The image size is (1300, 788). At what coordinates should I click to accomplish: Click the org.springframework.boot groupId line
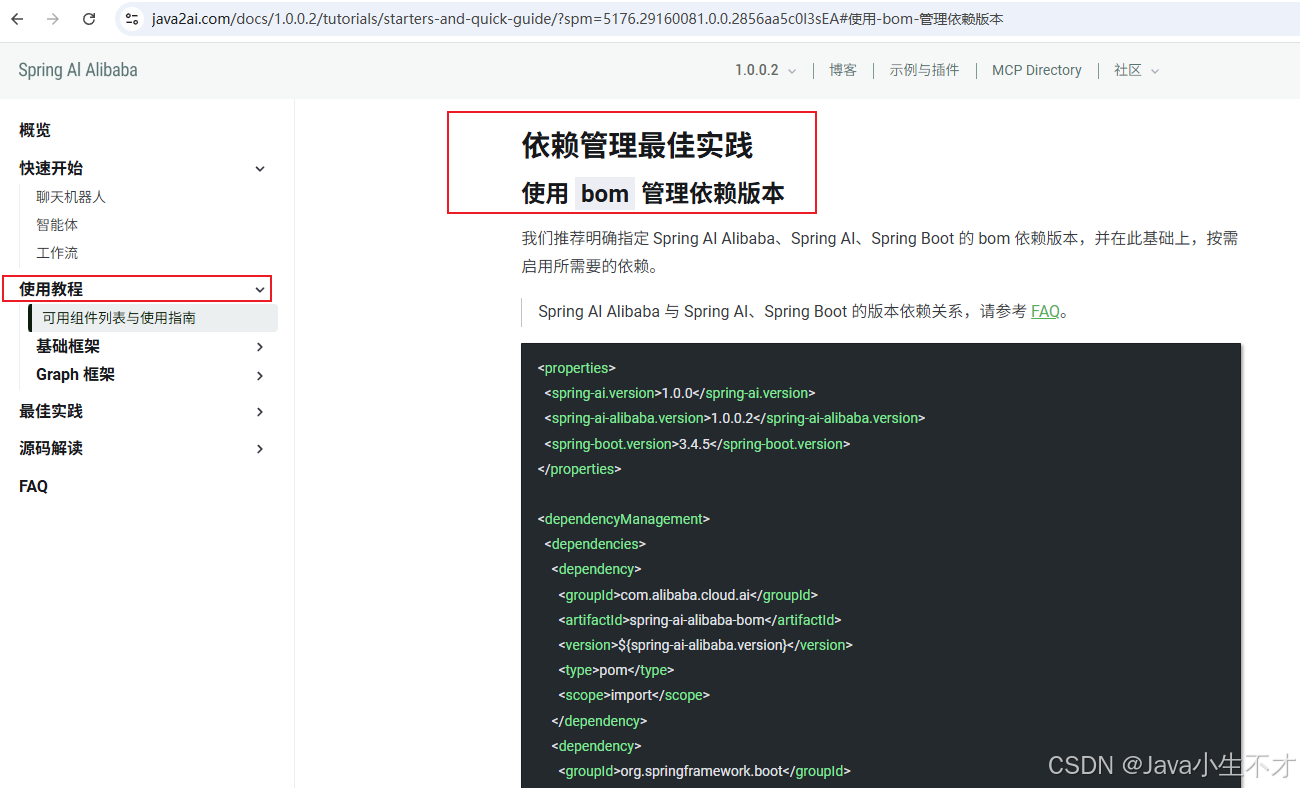[x=704, y=771]
